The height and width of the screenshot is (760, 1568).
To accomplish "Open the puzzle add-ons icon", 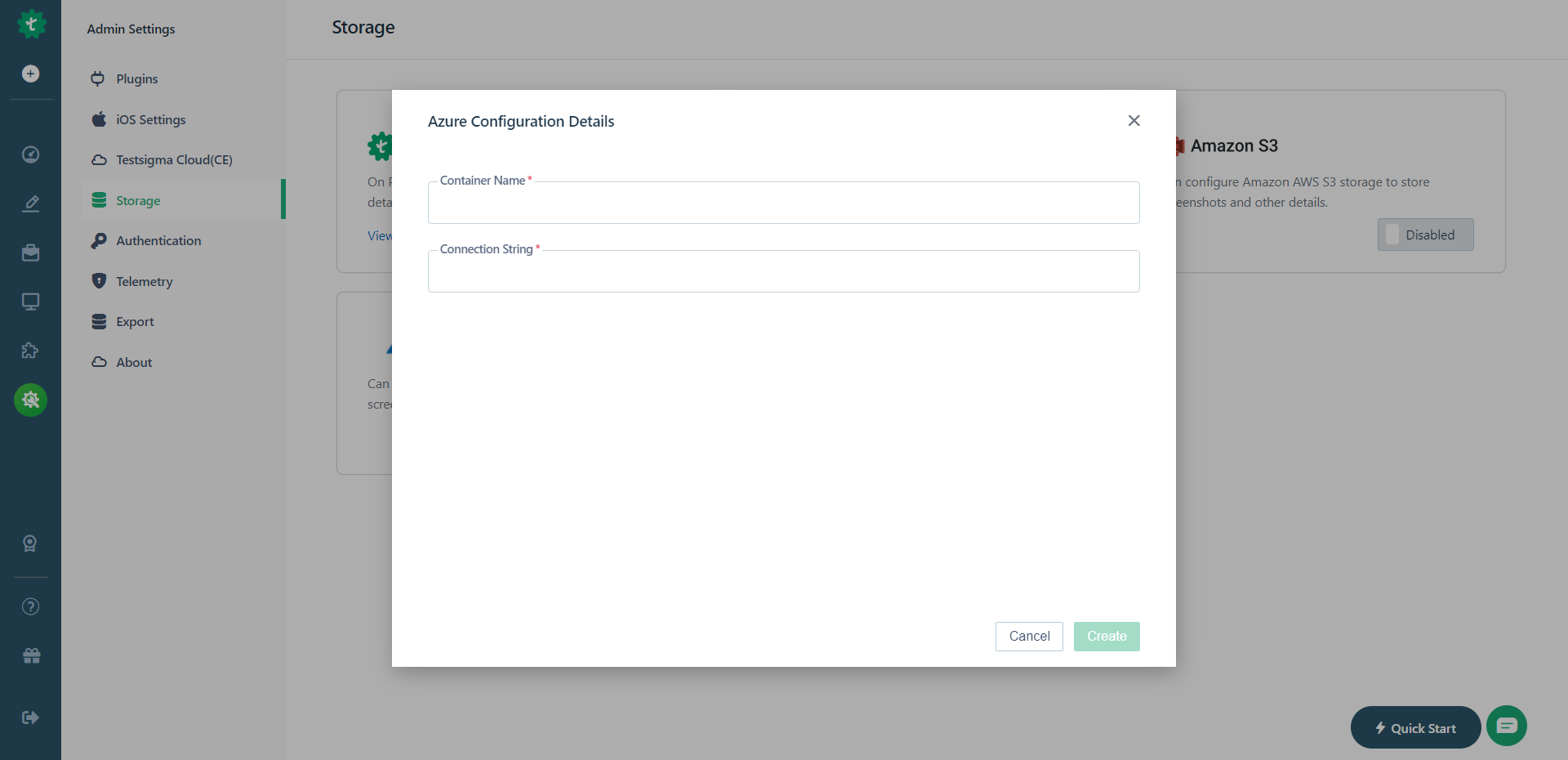I will tap(30, 351).
